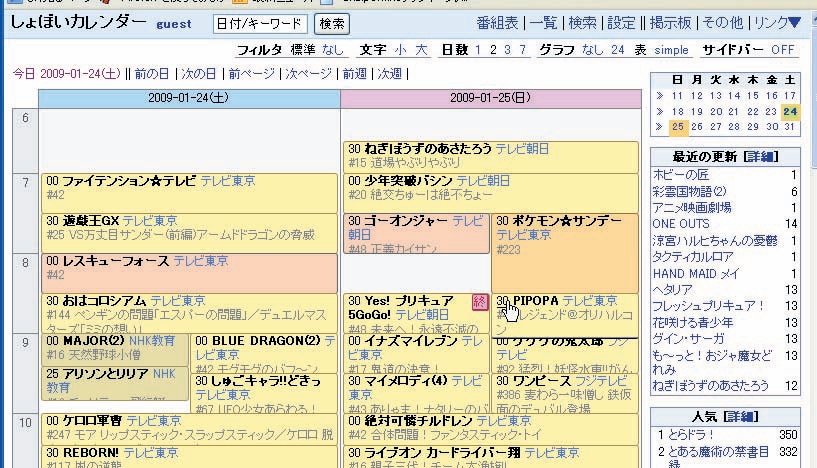This screenshot has width=817, height=468.
Task: Set font size to 小
Action: pos(400,50)
